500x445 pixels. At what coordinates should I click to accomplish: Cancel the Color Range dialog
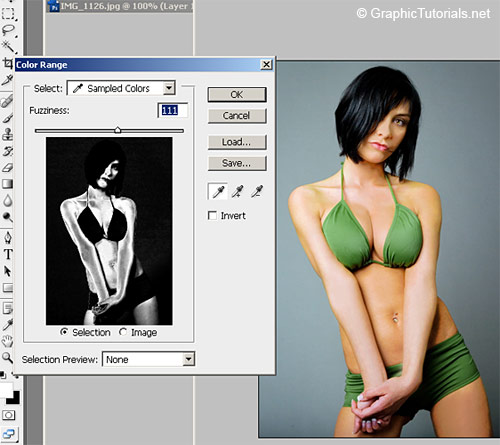pyautogui.click(x=237, y=116)
